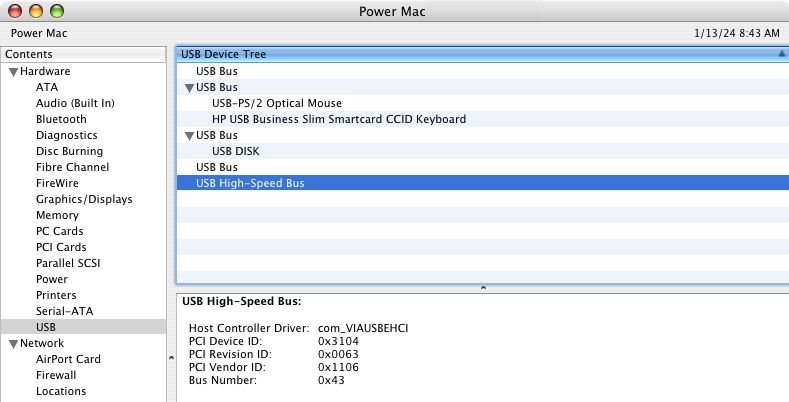
Task: Click the Contents column header
Action: pyautogui.click(x=84, y=54)
